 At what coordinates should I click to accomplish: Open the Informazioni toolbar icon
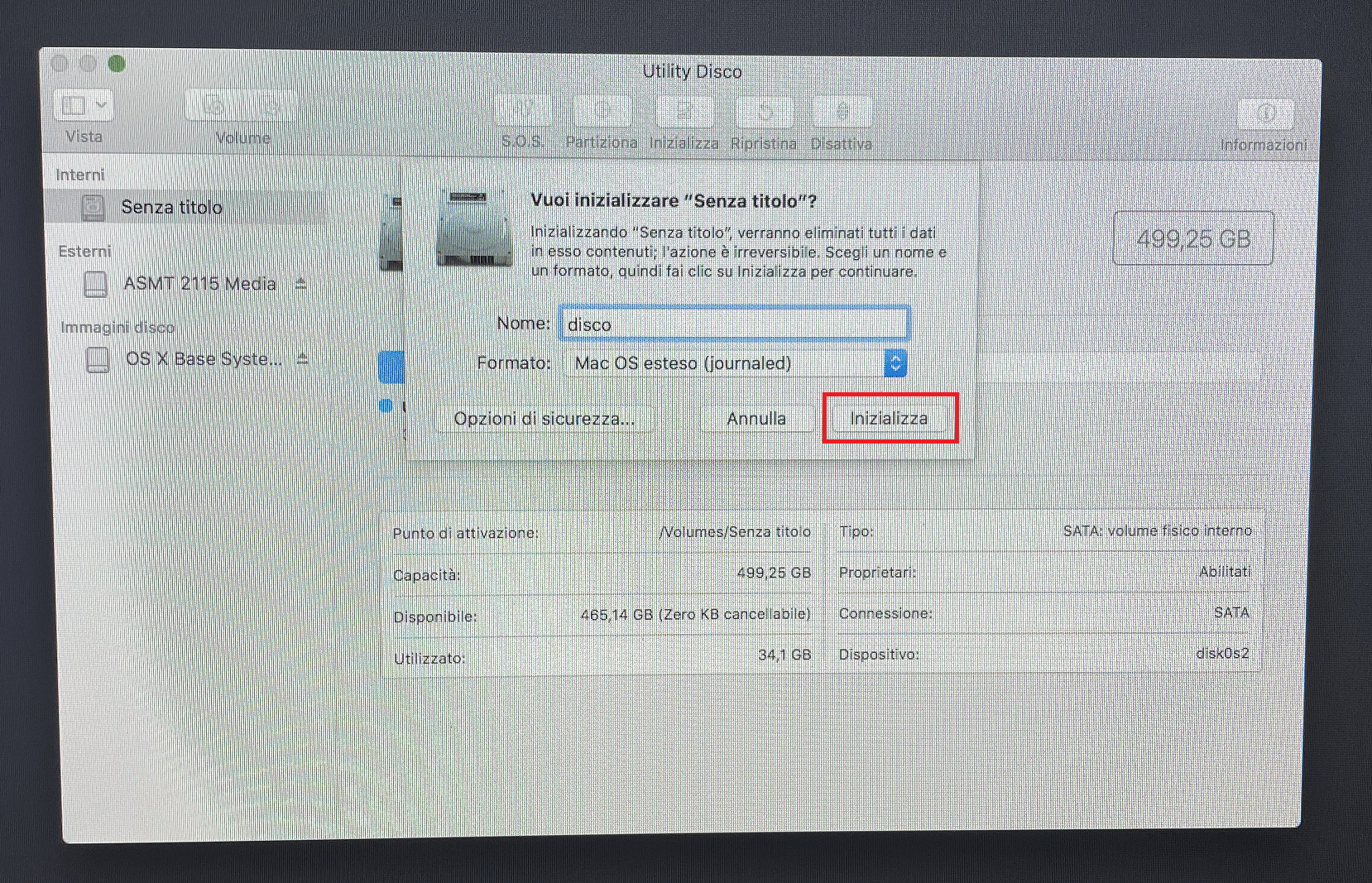point(1264,113)
